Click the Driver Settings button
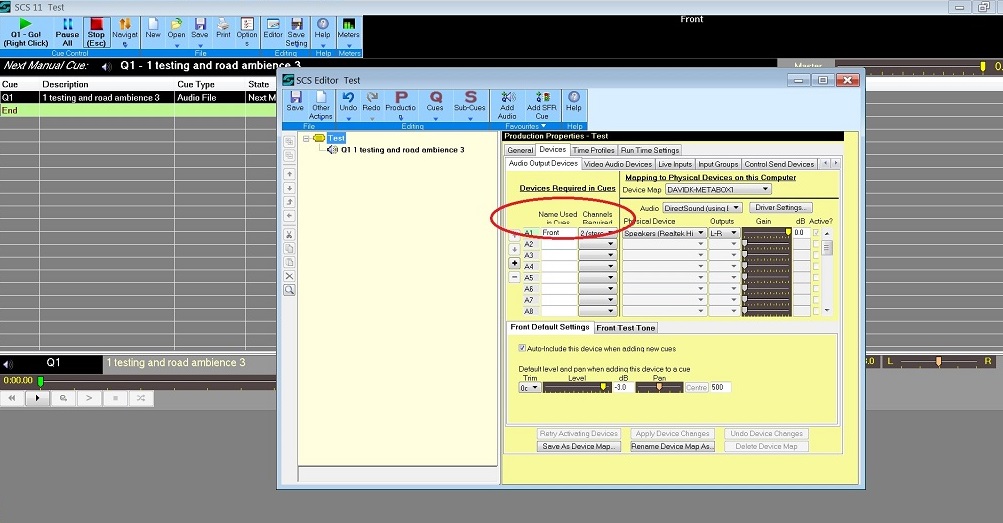 (x=782, y=207)
